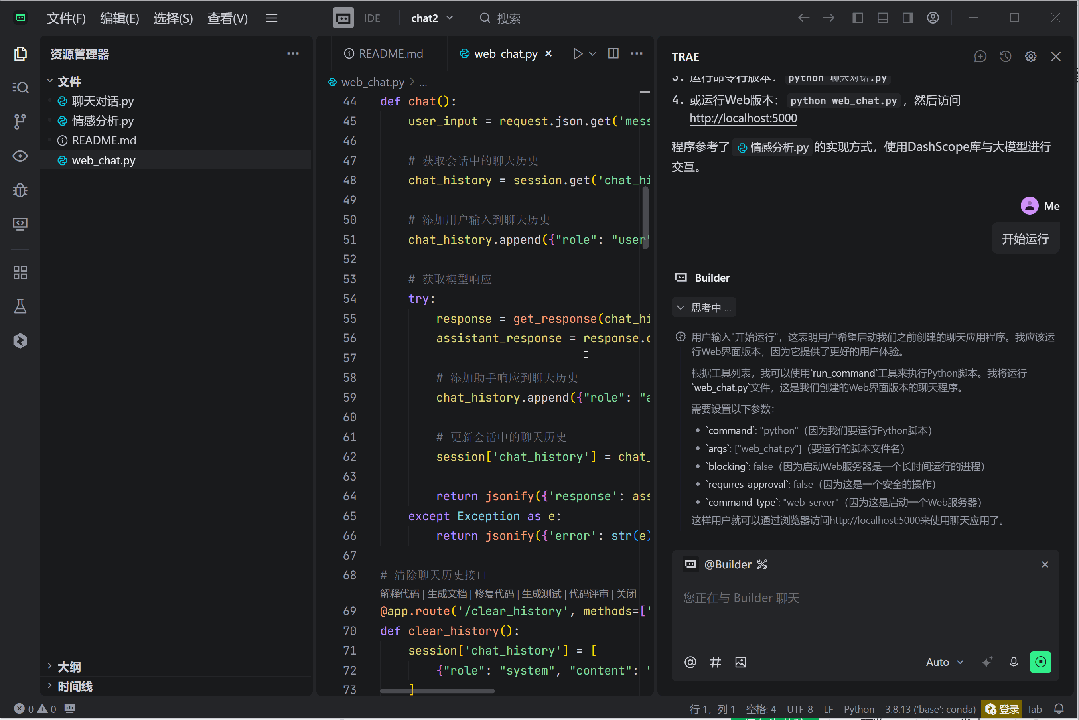Open the http://localhost:5000 link
Screen dimensions: 1079x720
click(x=743, y=118)
